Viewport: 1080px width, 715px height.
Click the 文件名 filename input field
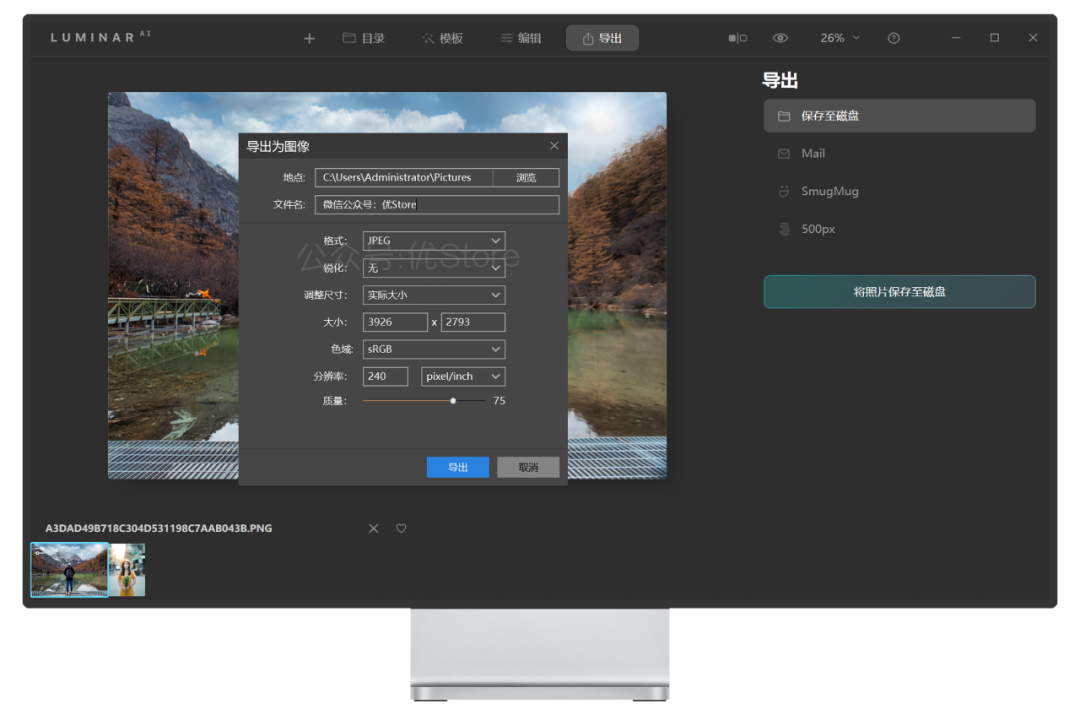(x=437, y=205)
